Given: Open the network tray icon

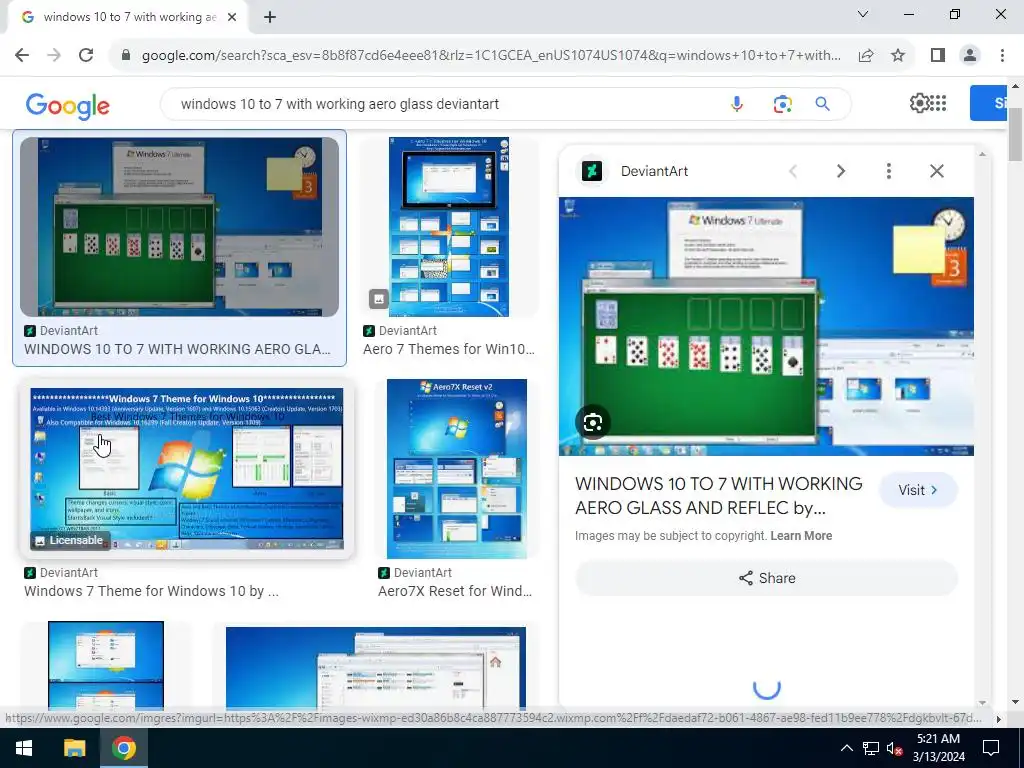Looking at the screenshot, I should pyautogui.click(x=871, y=748).
